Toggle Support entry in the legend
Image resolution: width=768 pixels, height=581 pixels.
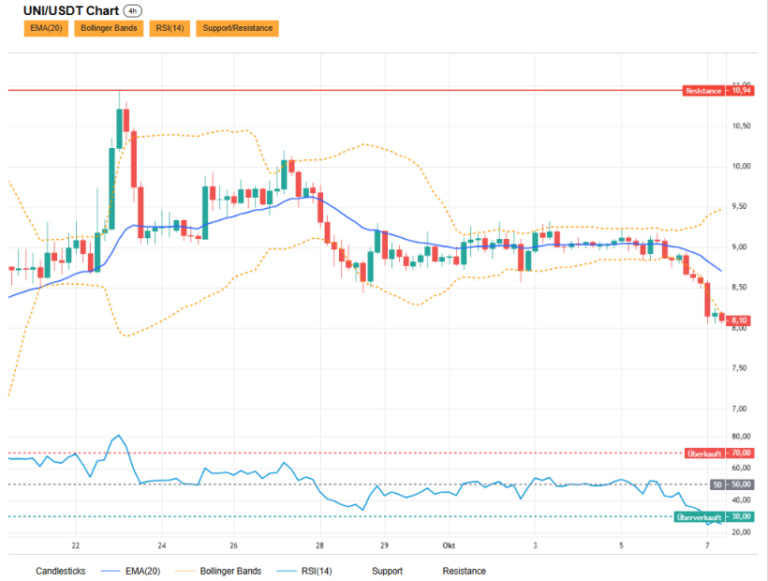[x=387, y=571]
